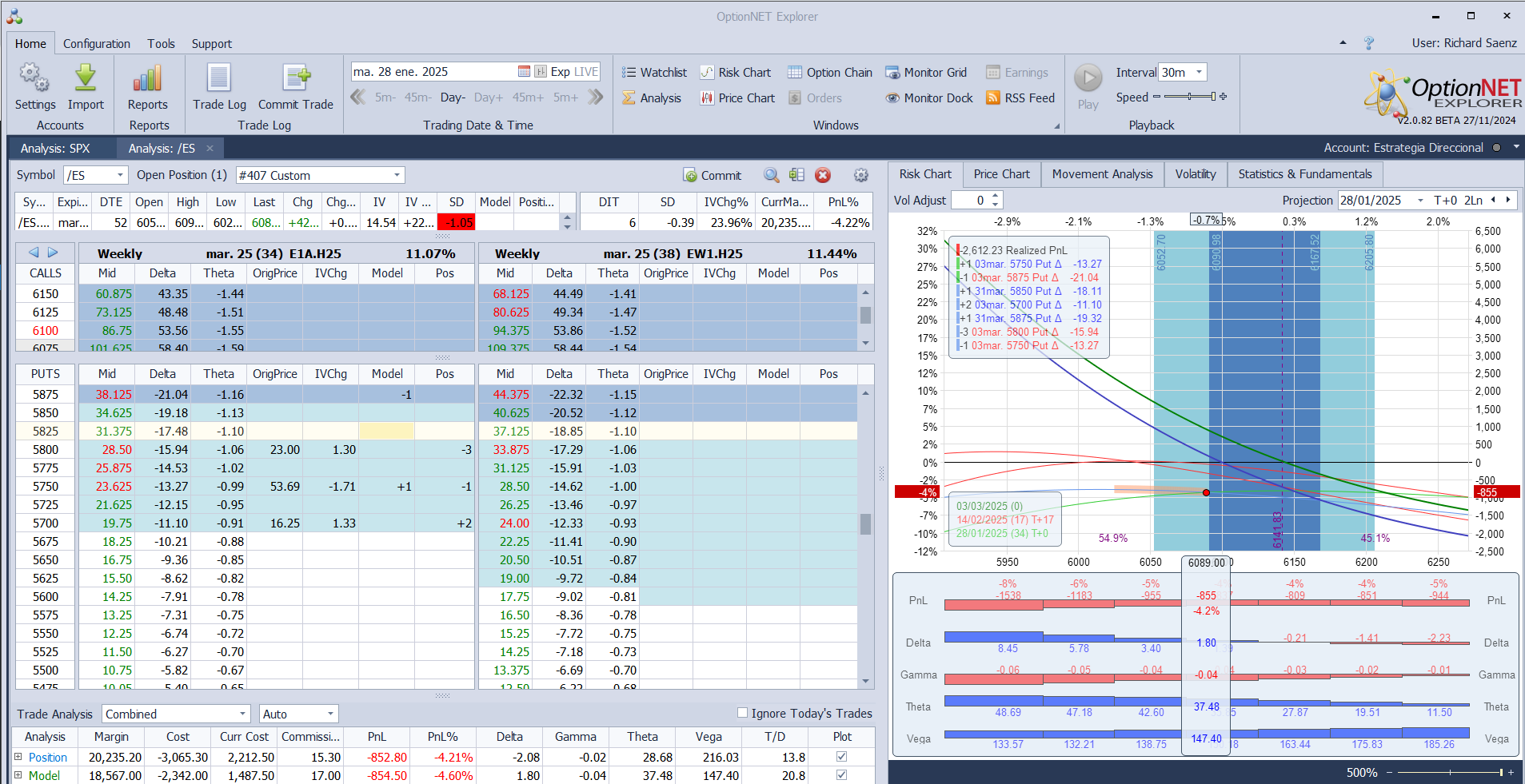The width and height of the screenshot is (1525, 784).
Task: Open Risk Chart from the Windows group
Action: 736,73
